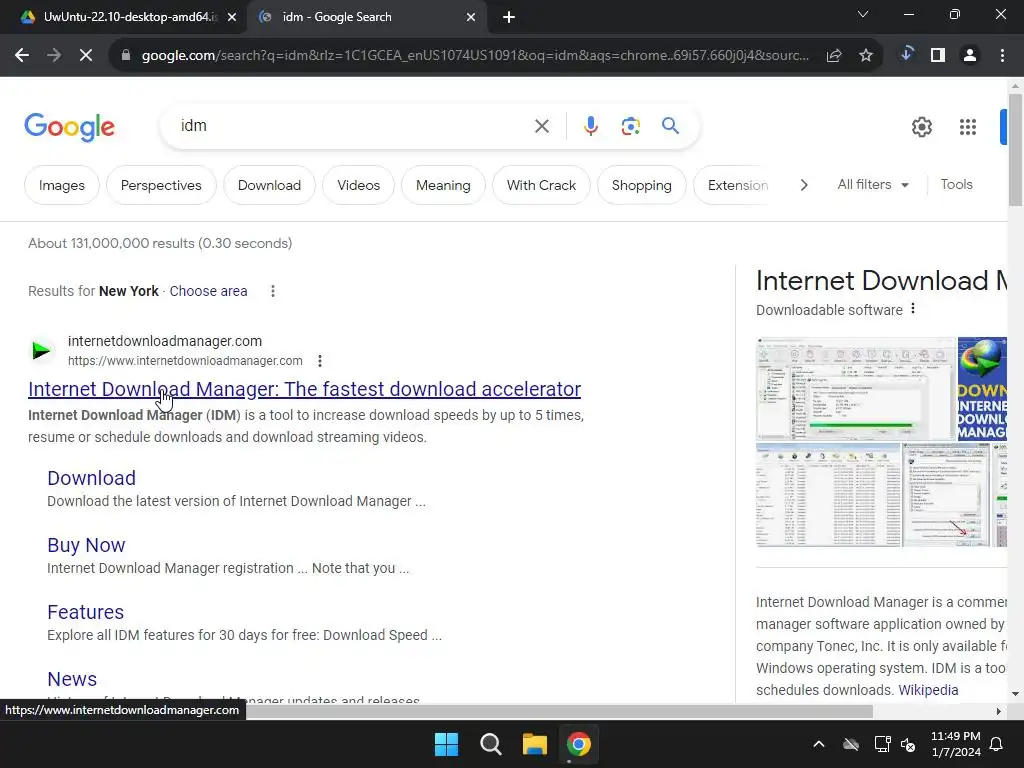Stop loading the page

tap(86, 56)
